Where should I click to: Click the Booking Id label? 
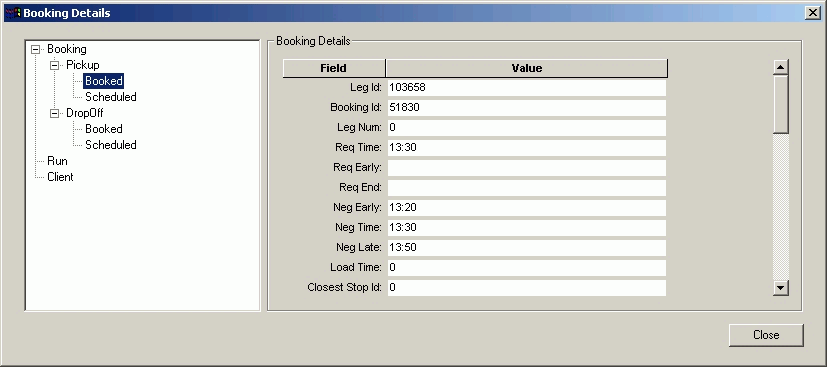[x=356, y=108]
